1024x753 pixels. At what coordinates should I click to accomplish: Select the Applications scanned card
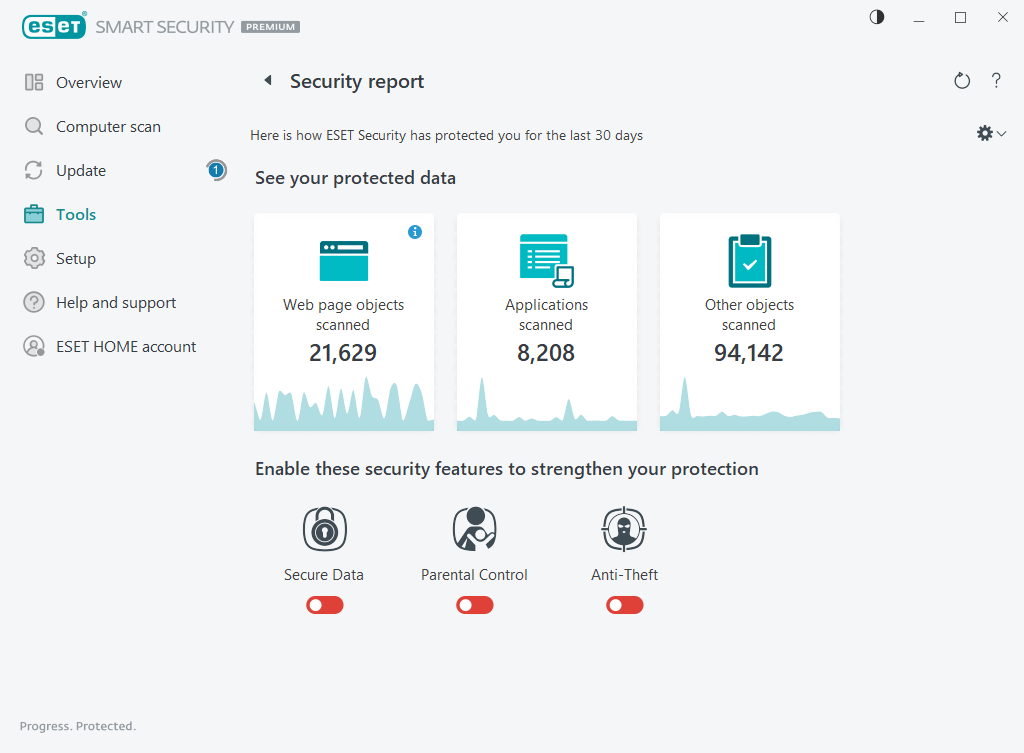[546, 320]
